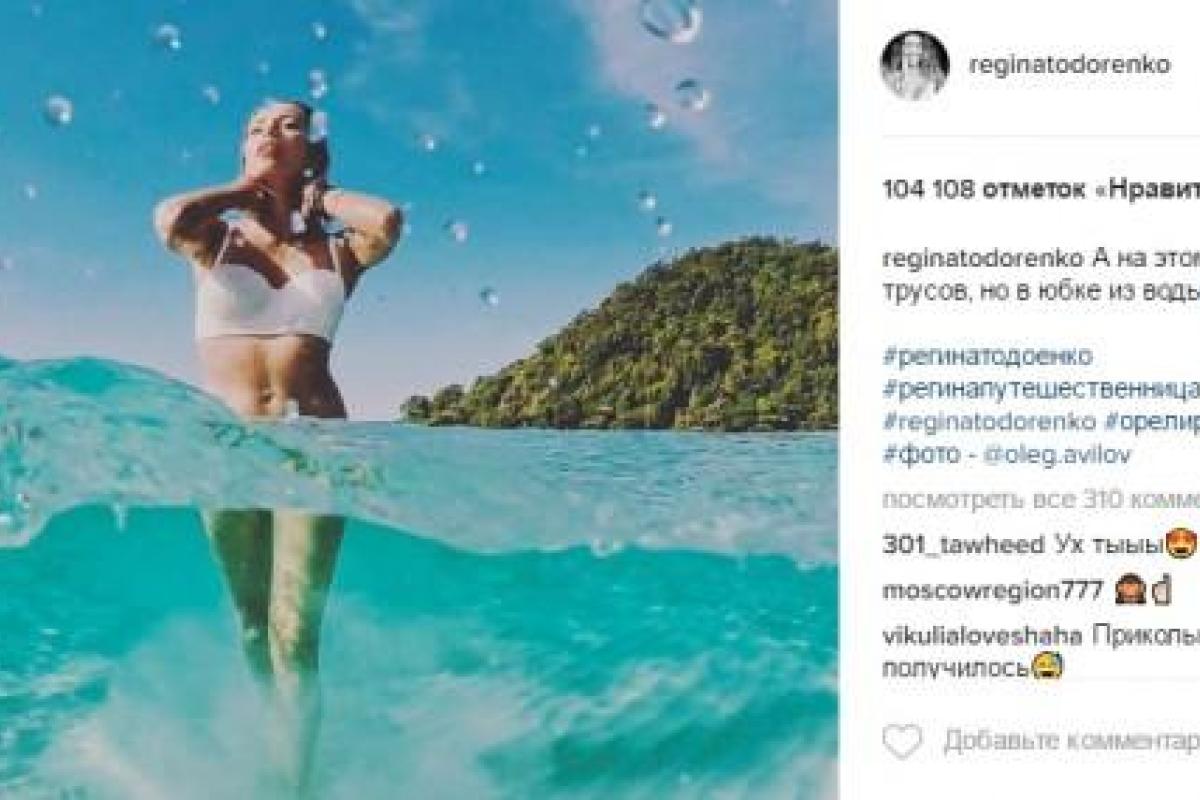The image size is (1200, 800).
Task: Open the first Cyrillic hashtag ending in тодоенко
Action: (988, 355)
